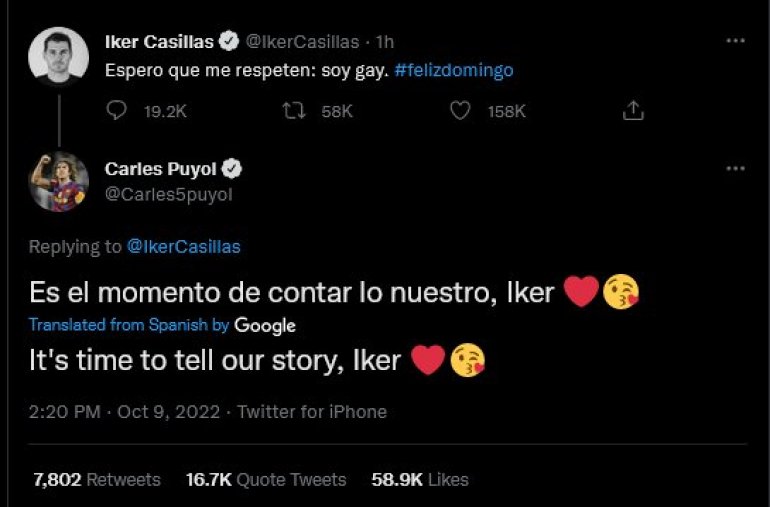Click Carles Puyol profile picture
The width and height of the screenshot is (770, 507).
(59, 182)
